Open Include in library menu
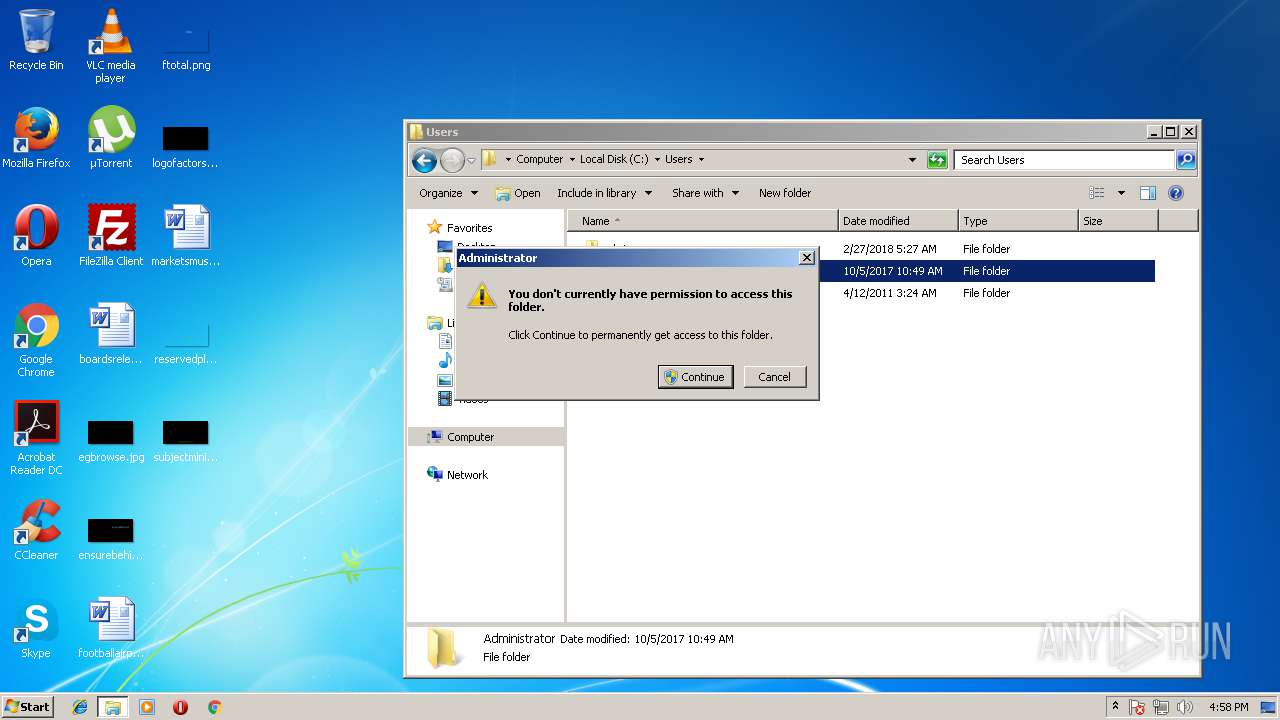The width and height of the screenshot is (1280, 720). click(604, 193)
